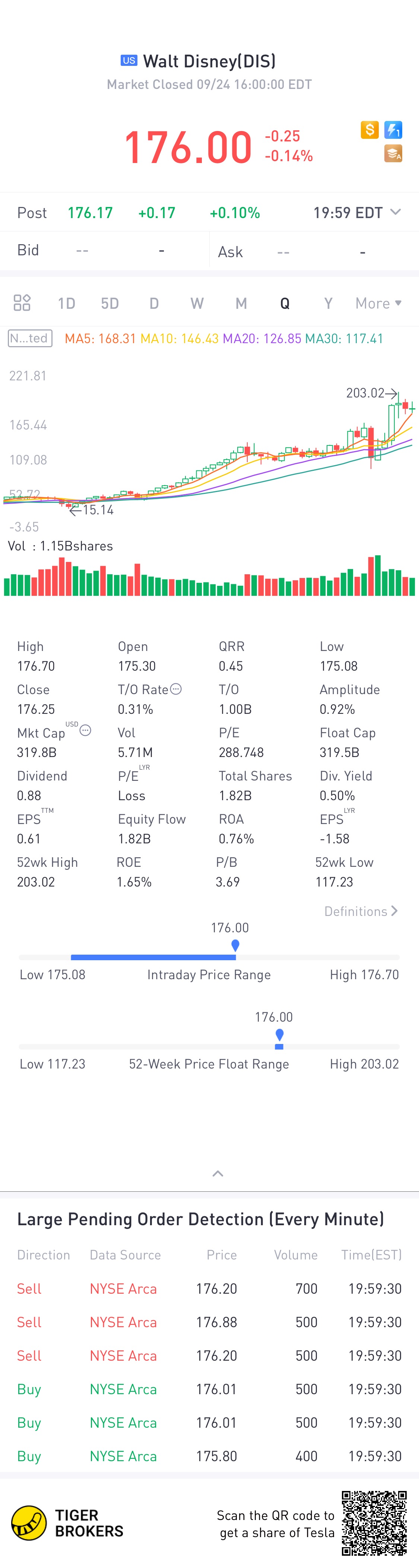Image resolution: width=419 pixels, height=1568 pixels.
Task: Expand the post-market time dropdown chevron
Action: [395, 212]
